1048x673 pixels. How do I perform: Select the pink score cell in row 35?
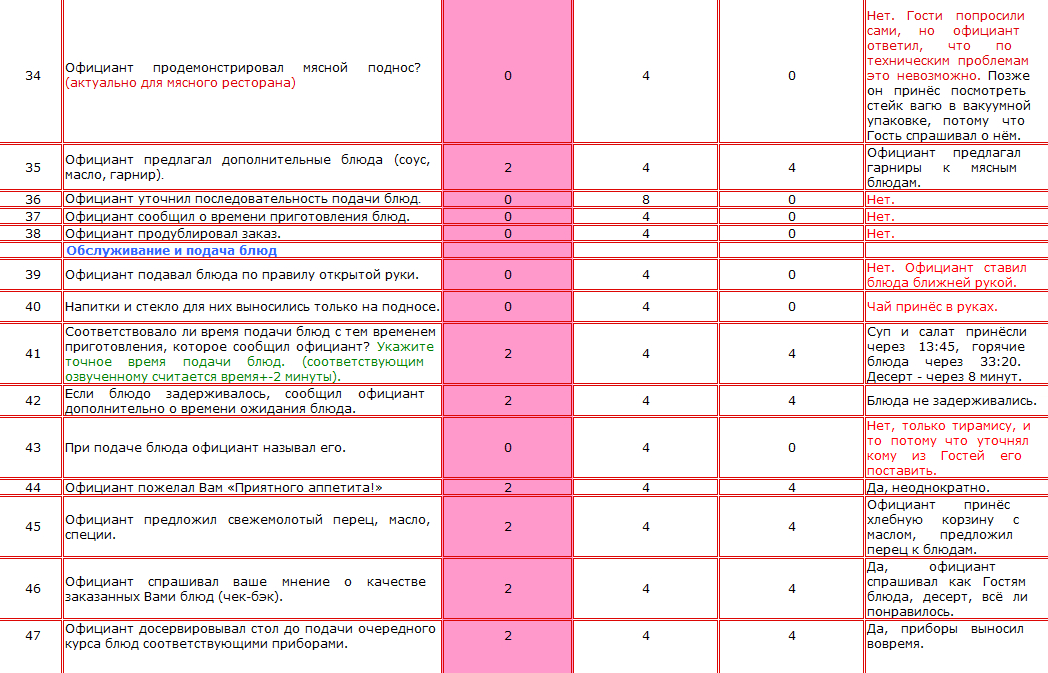click(507, 167)
